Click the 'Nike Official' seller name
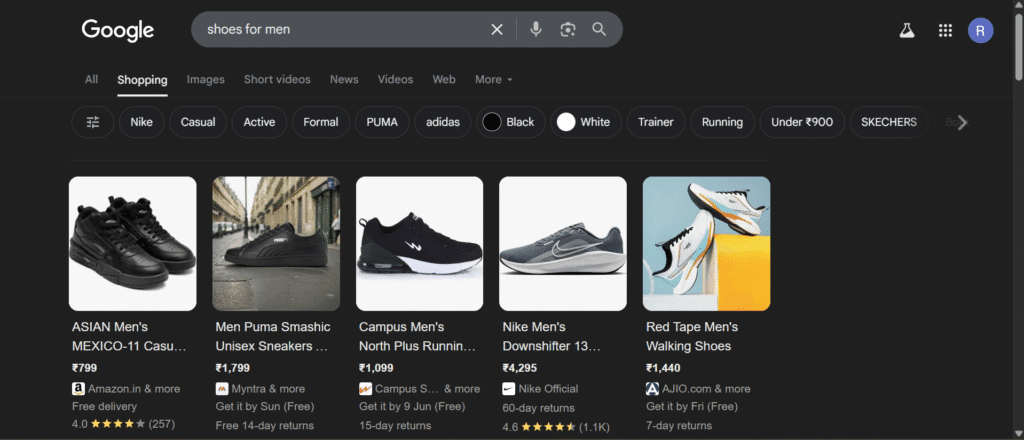Viewport: 1024px width, 440px height. (549, 389)
